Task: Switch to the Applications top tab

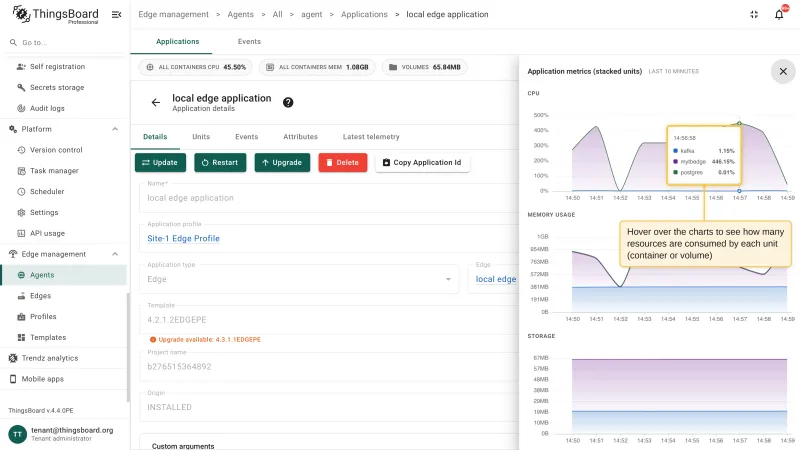Action: pos(178,41)
